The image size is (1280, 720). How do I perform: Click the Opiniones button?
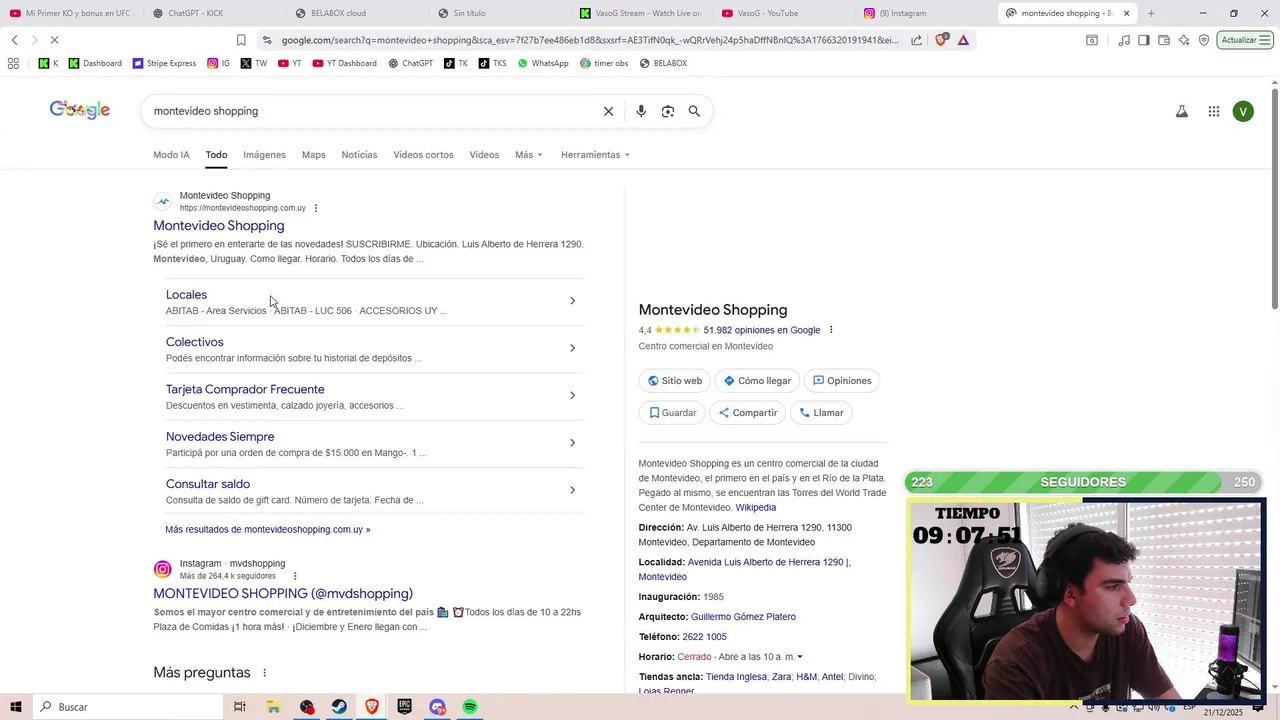click(x=842, y=381)
